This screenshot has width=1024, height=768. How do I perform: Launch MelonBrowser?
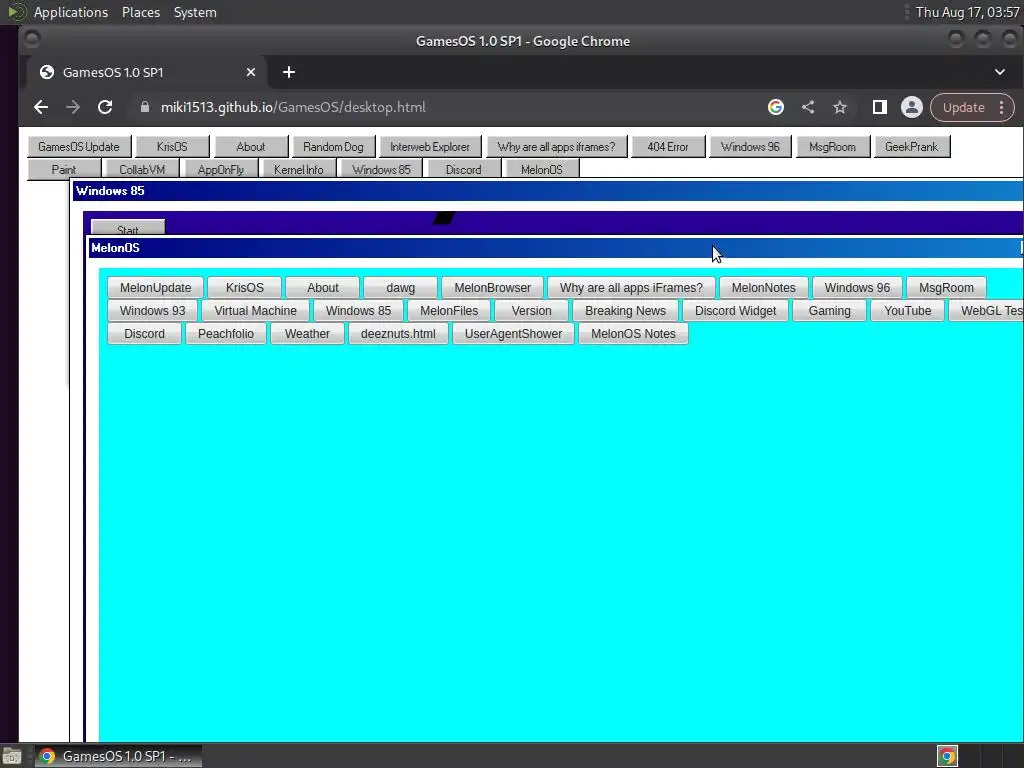point(492,287)
